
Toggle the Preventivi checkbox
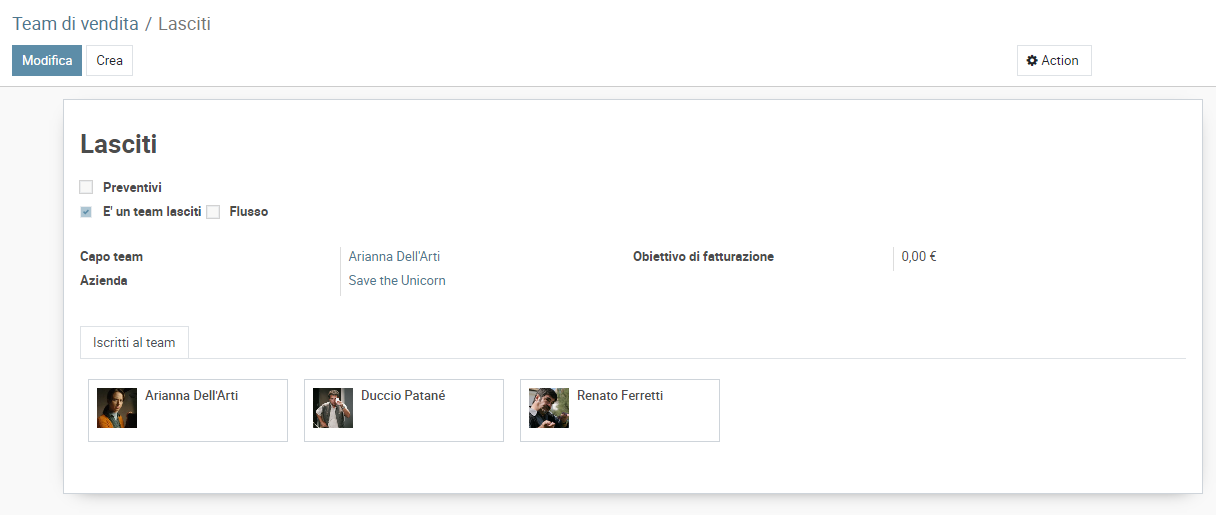tap(86, 187)
